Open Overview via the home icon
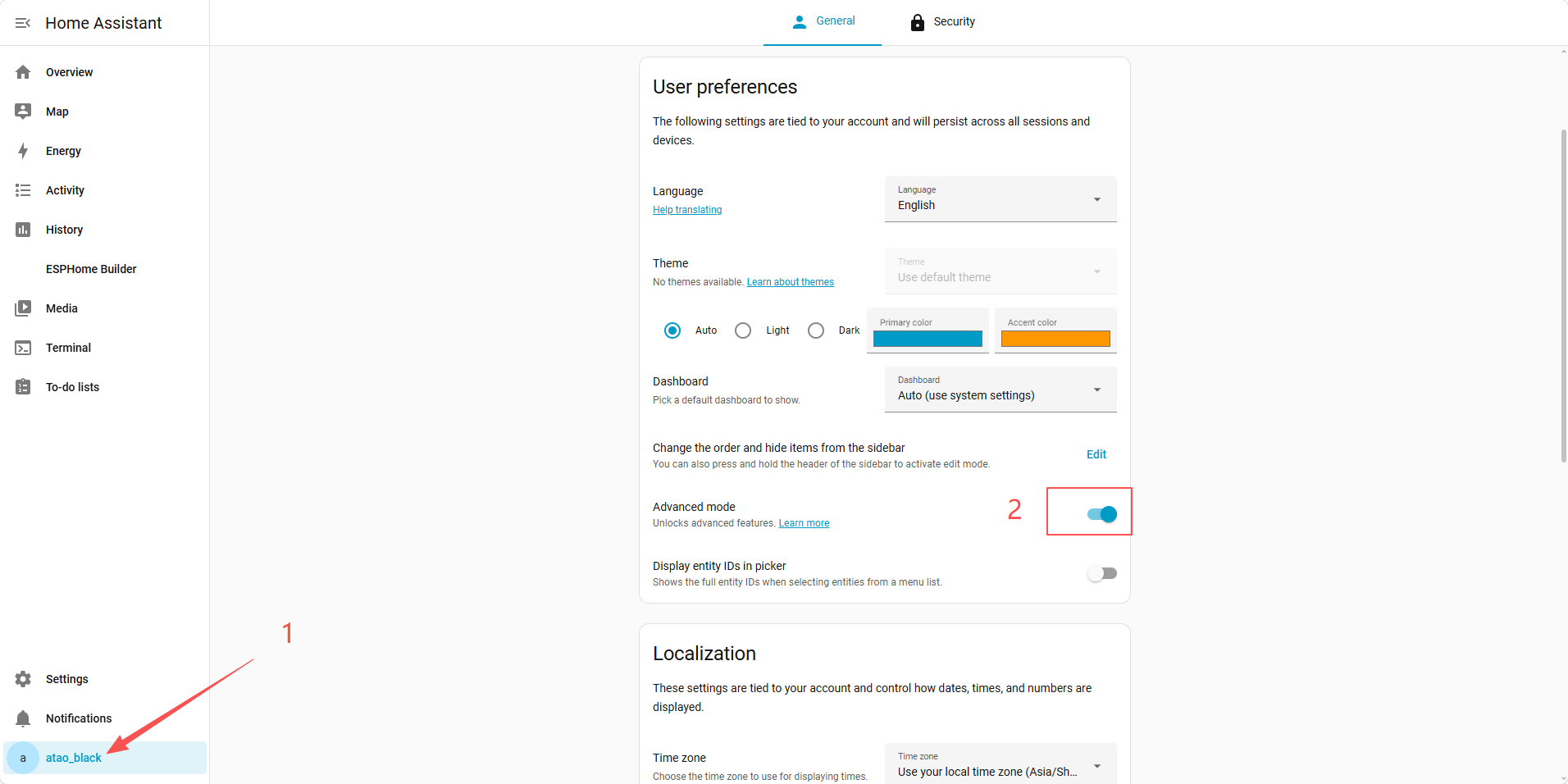The height and width of the screenshot is (784, 1568). click(x=23, y=72)
